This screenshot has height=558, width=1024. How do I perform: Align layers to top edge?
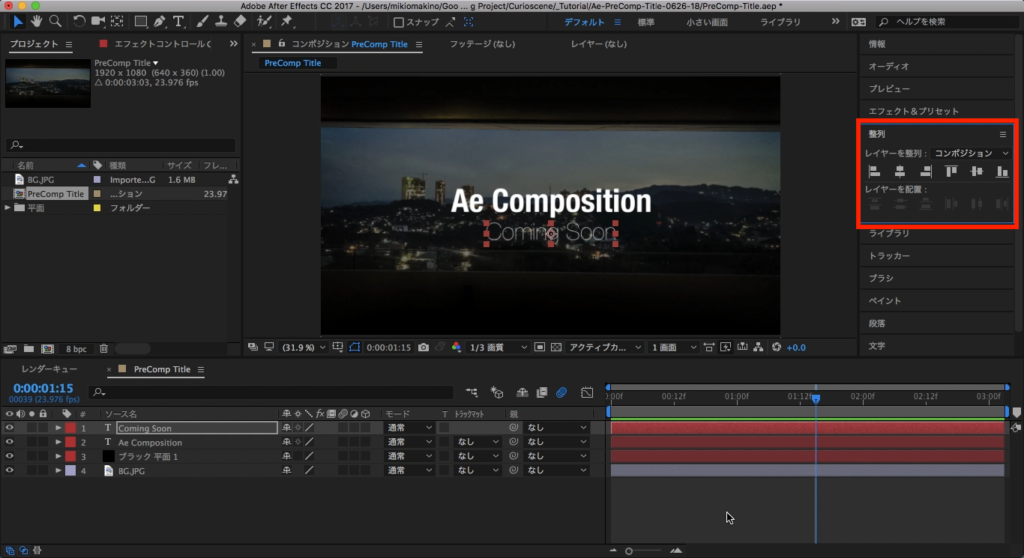pos(951,172)
